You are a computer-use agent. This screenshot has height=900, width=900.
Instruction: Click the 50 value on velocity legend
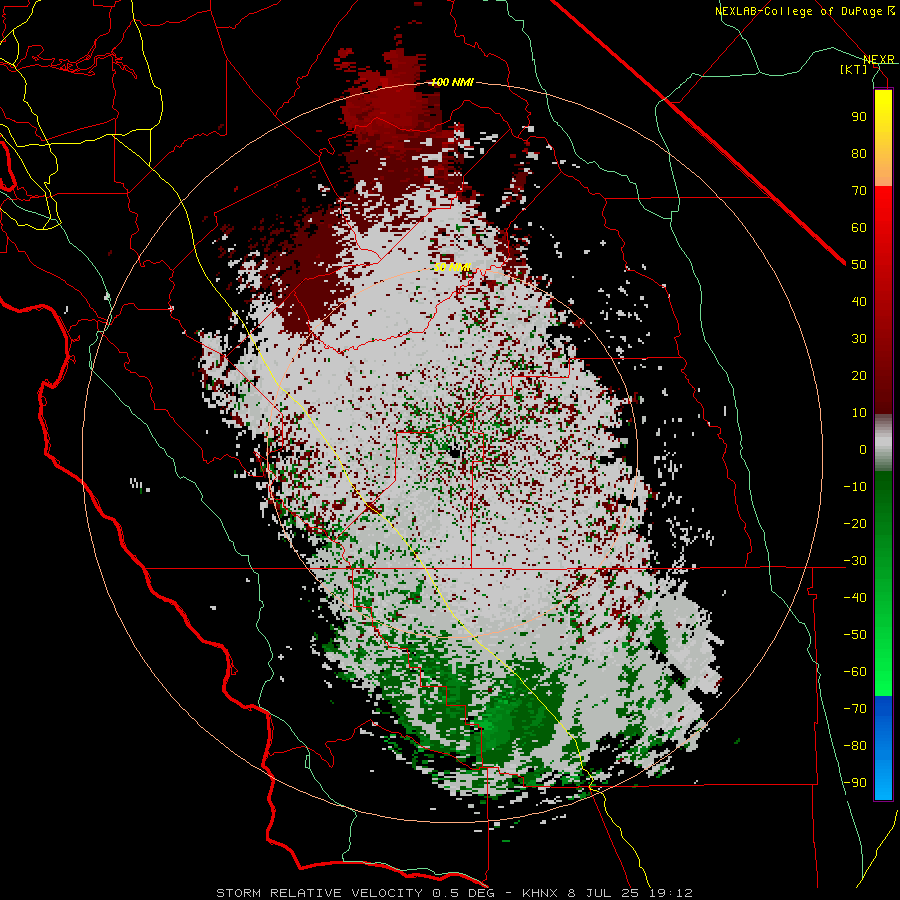[x=859, y=265]
